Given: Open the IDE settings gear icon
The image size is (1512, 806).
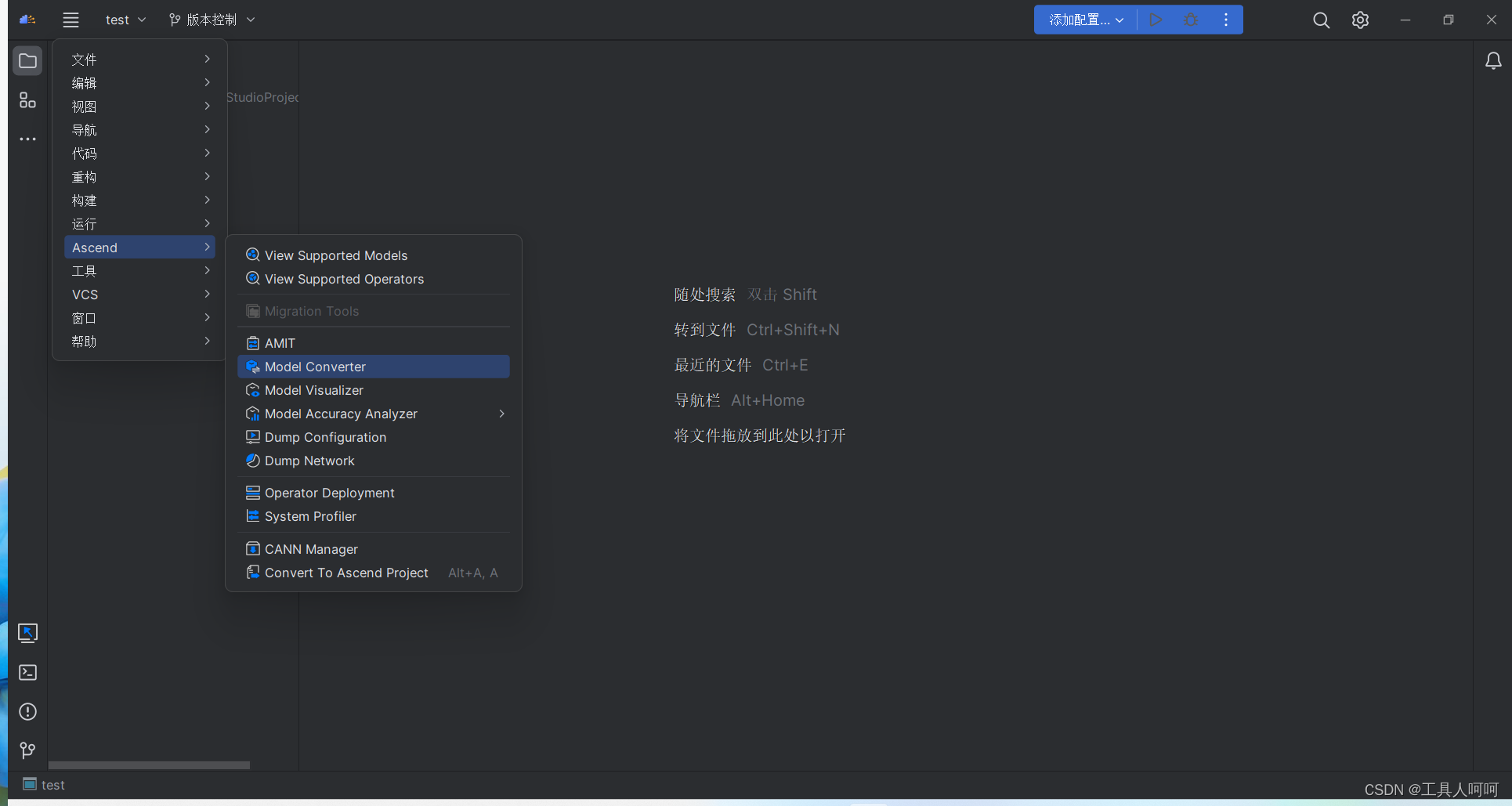Looking at the screenshot, I should (1360, 20).
